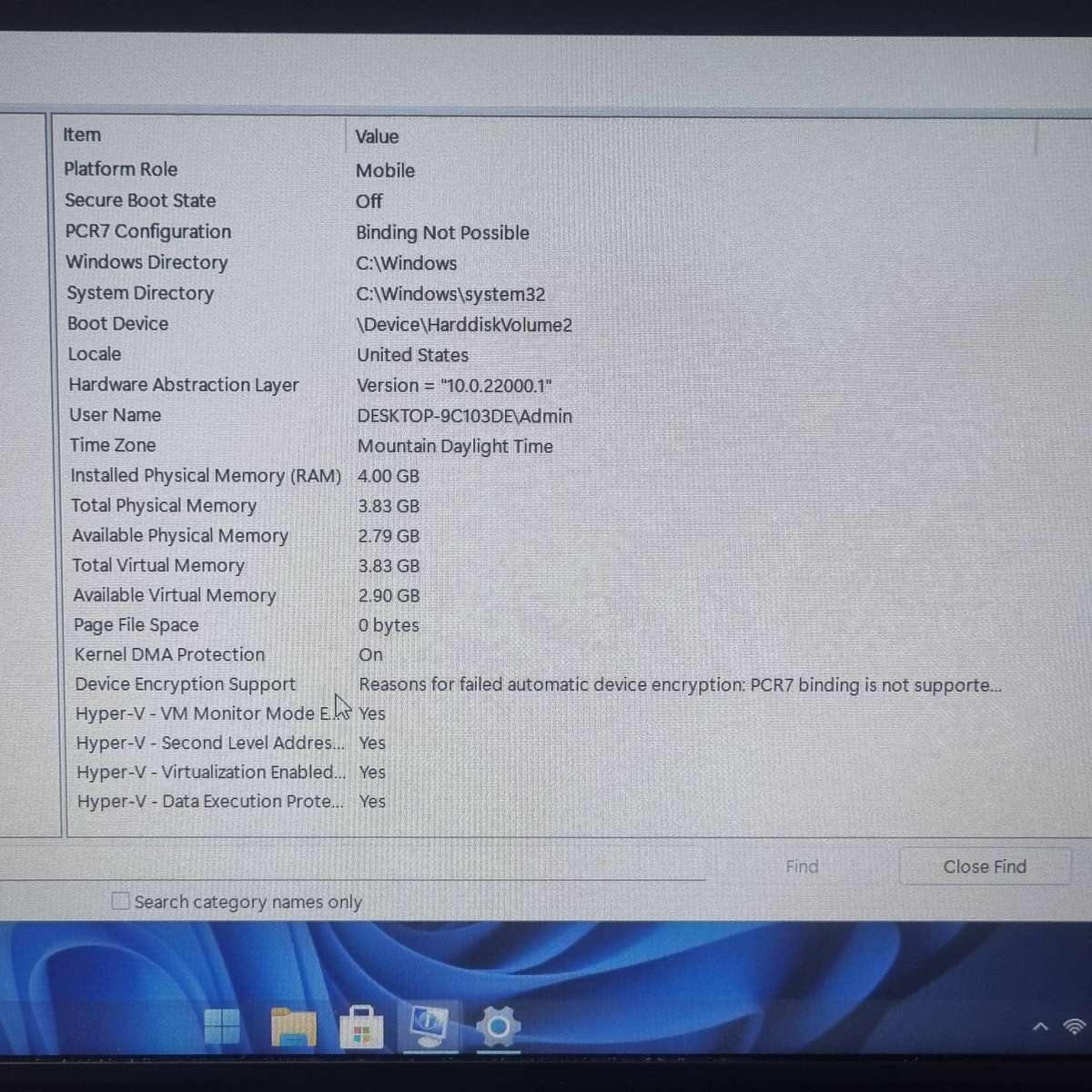Screen dimensions: 1092x1092
Task: Sort by the Value column header
Action: pos(377,136)
